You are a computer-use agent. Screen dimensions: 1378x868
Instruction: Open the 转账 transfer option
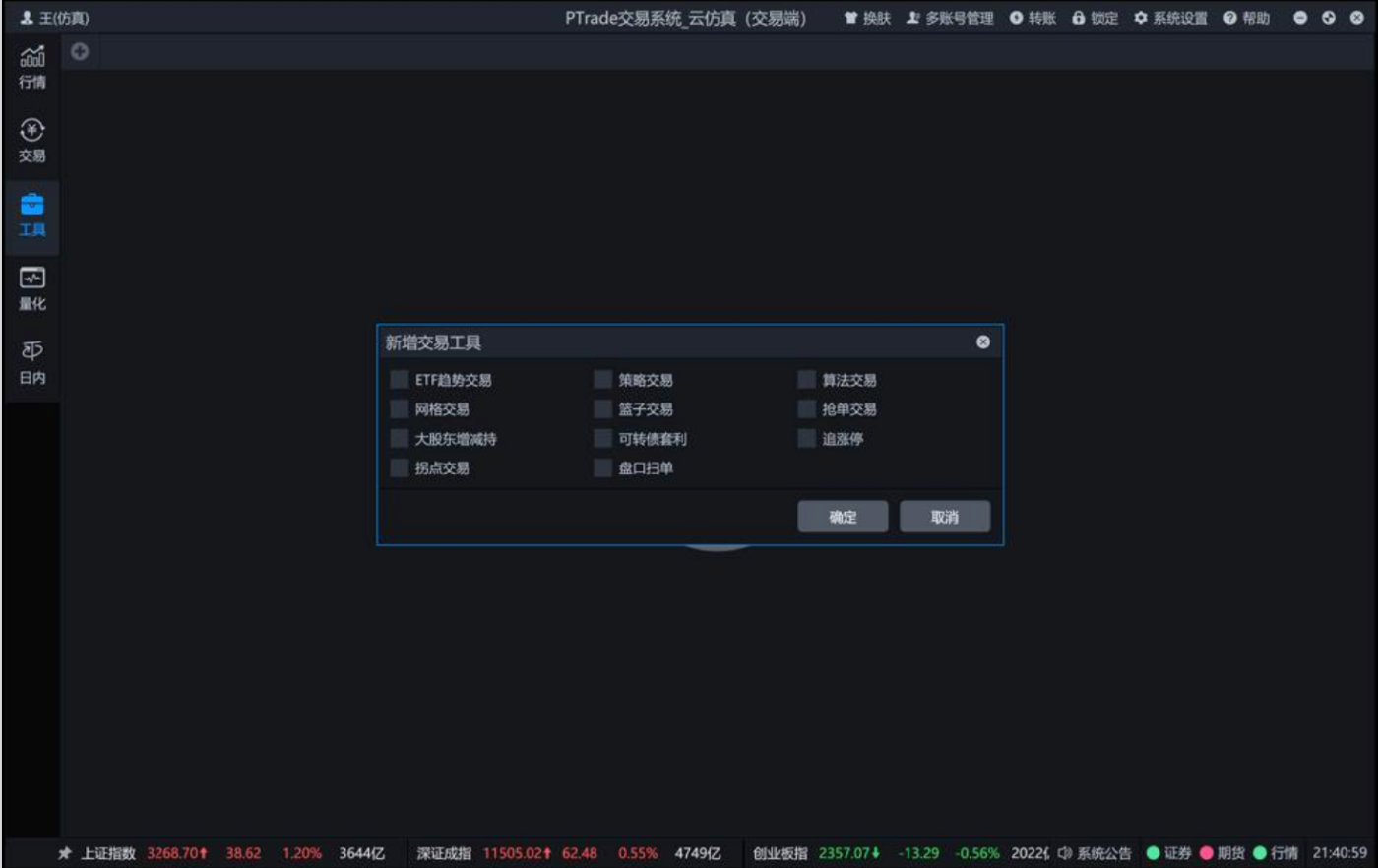pyautogui.click(x=1033, y=18)
